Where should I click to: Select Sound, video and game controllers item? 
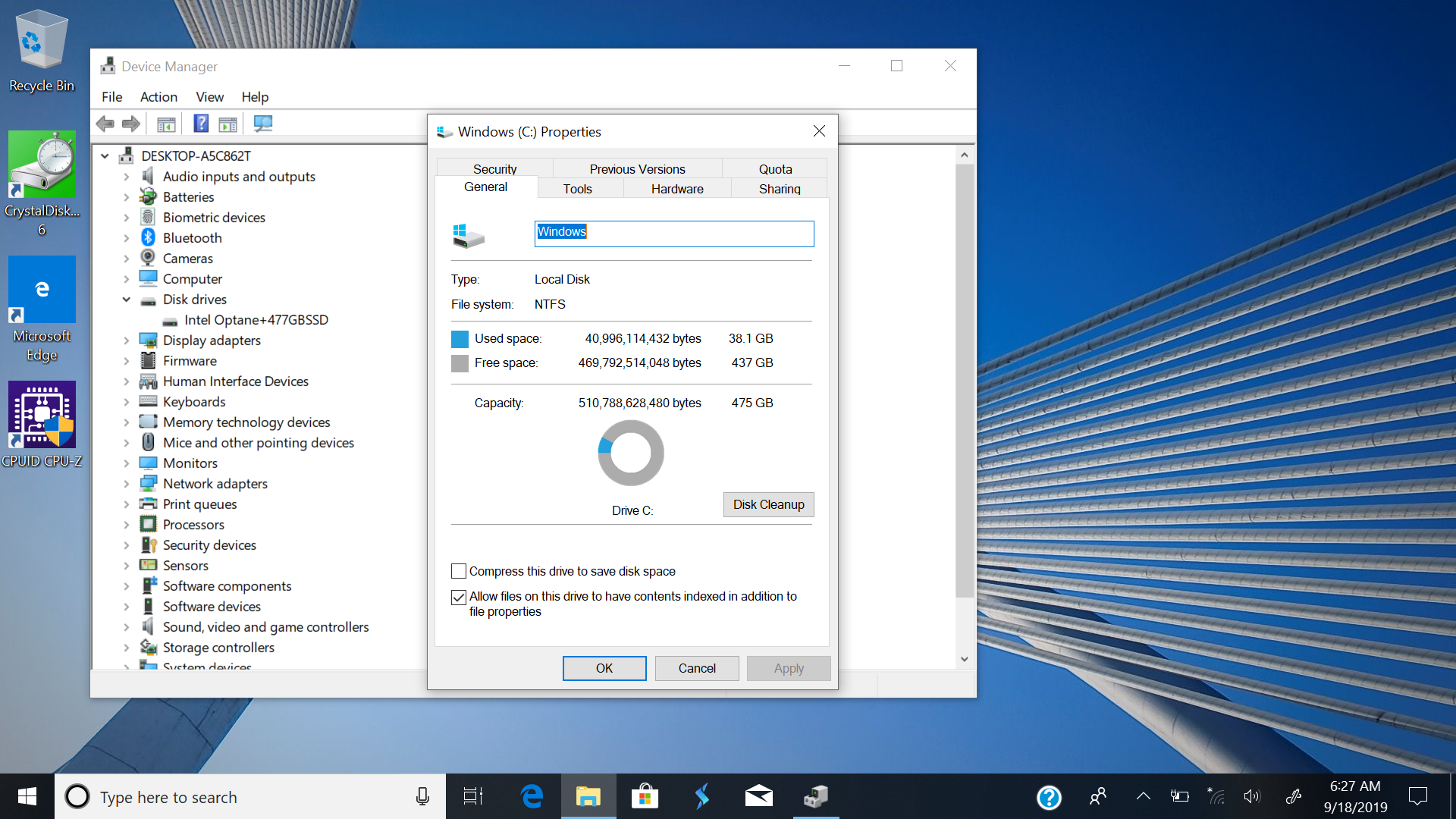pyautogui.click(x=265, y=627)
